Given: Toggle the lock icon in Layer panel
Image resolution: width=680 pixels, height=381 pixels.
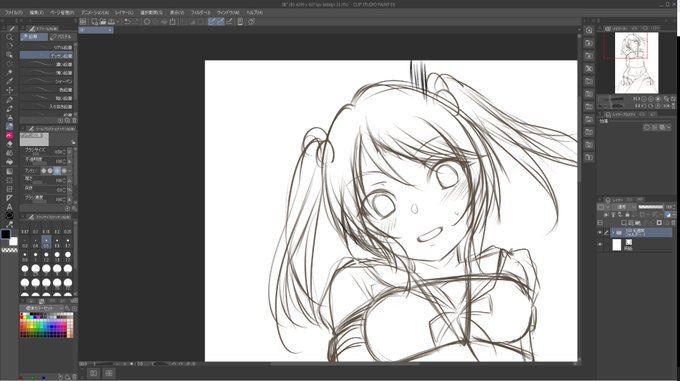Looking at the screenshot, I should click(627, 215).
